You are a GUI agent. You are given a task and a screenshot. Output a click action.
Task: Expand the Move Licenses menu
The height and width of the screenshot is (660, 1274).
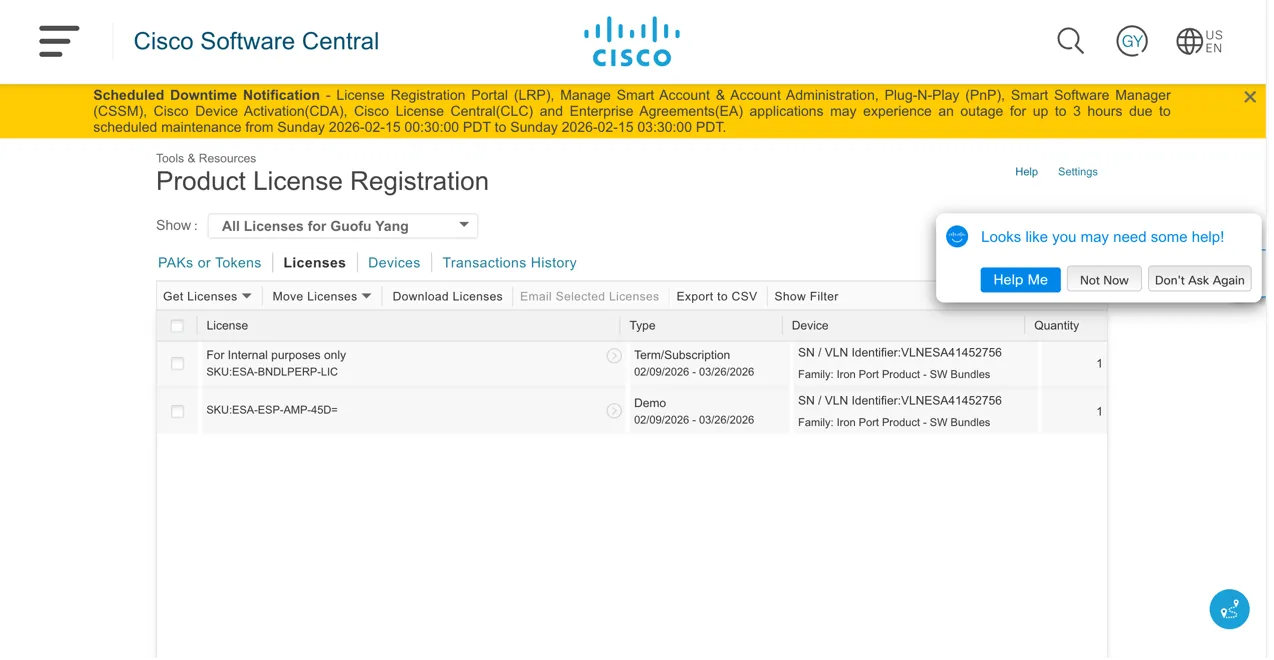coord(321,296)
